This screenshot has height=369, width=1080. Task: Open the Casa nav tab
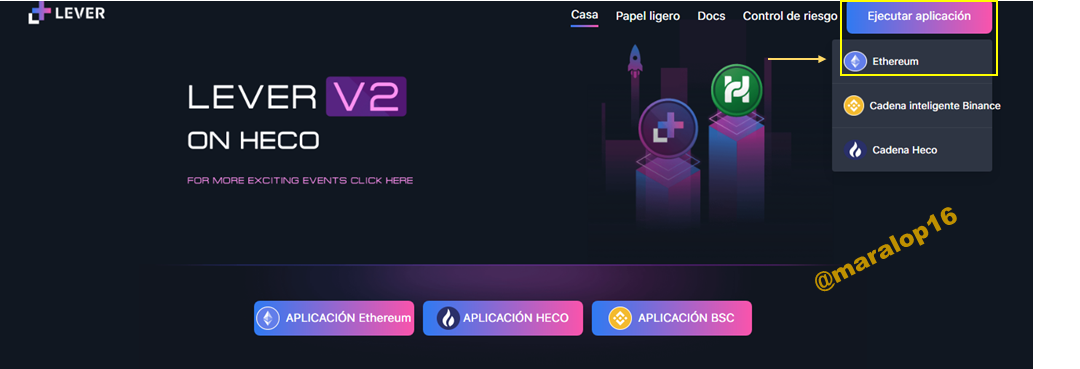pos(584,15)
